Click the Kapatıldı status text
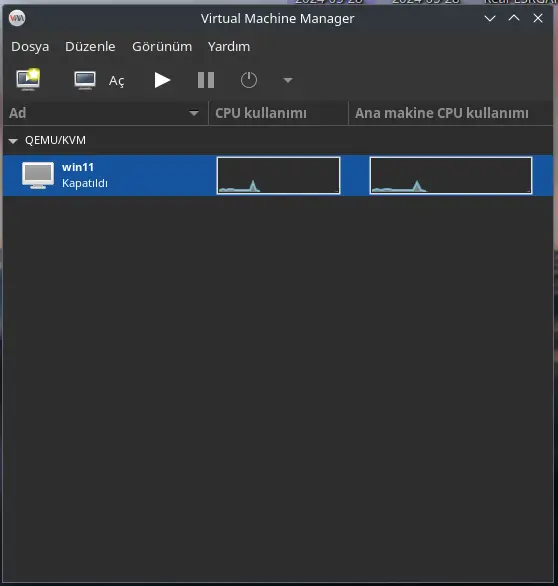Viewport: 558px width, 586px height. pyautogui.click(x=85, y=183)
